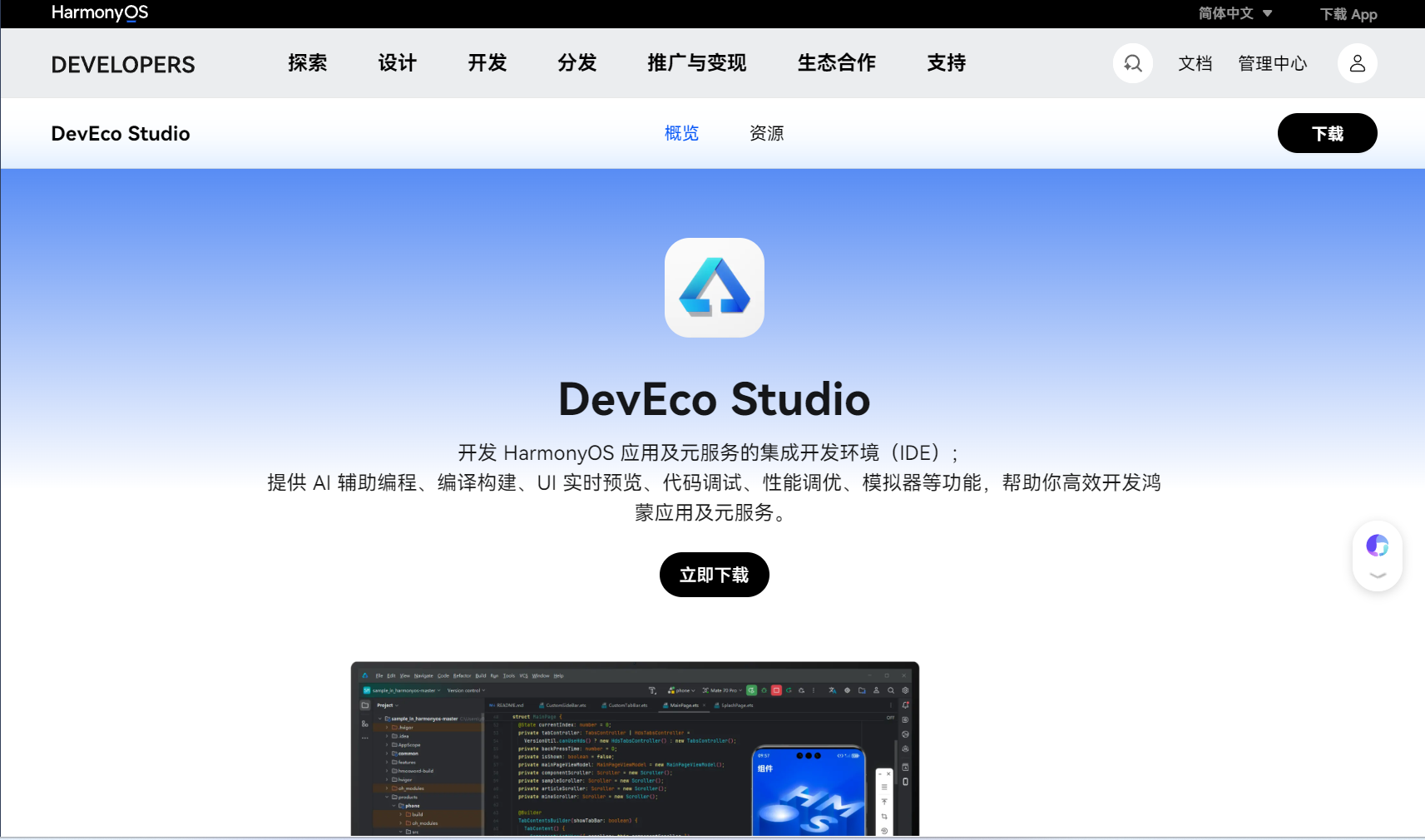This screenshot has width=1425, height=840.
Task: Click the 立即下载 button
Action: click(x=715, y=575)
